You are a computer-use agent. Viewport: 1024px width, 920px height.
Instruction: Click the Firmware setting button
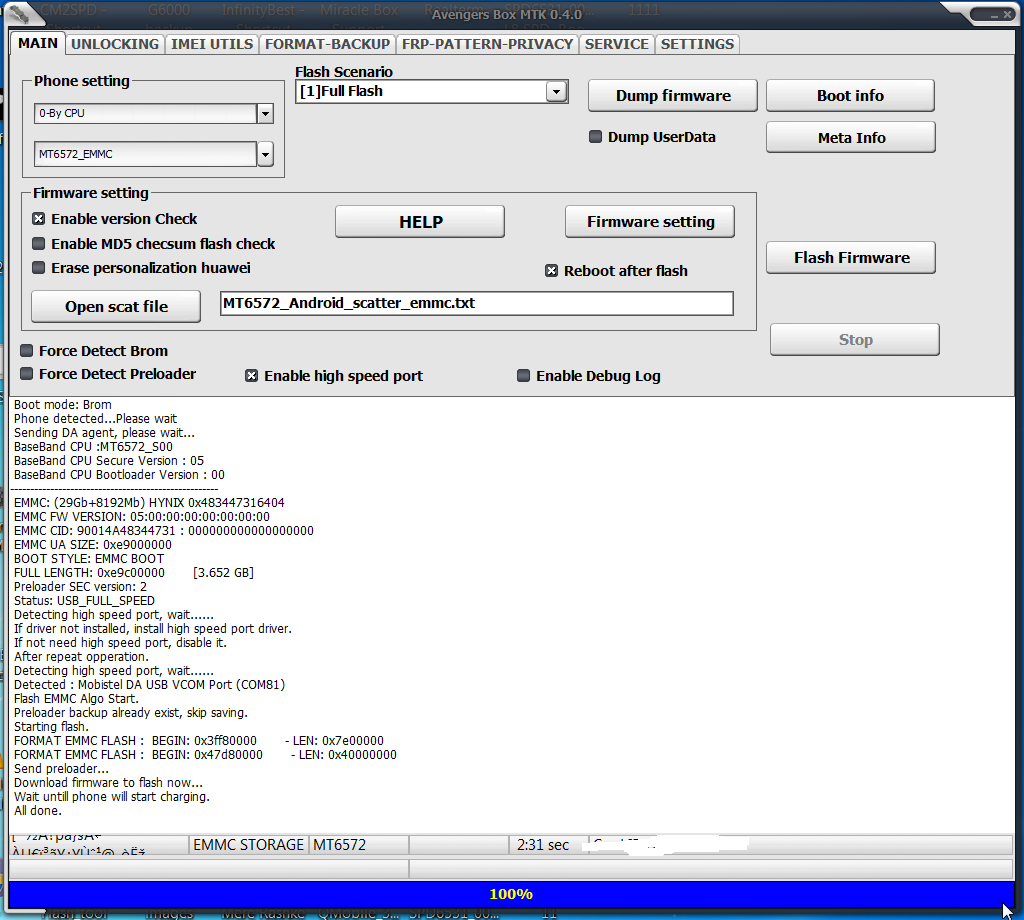click(x=650, y=222)
